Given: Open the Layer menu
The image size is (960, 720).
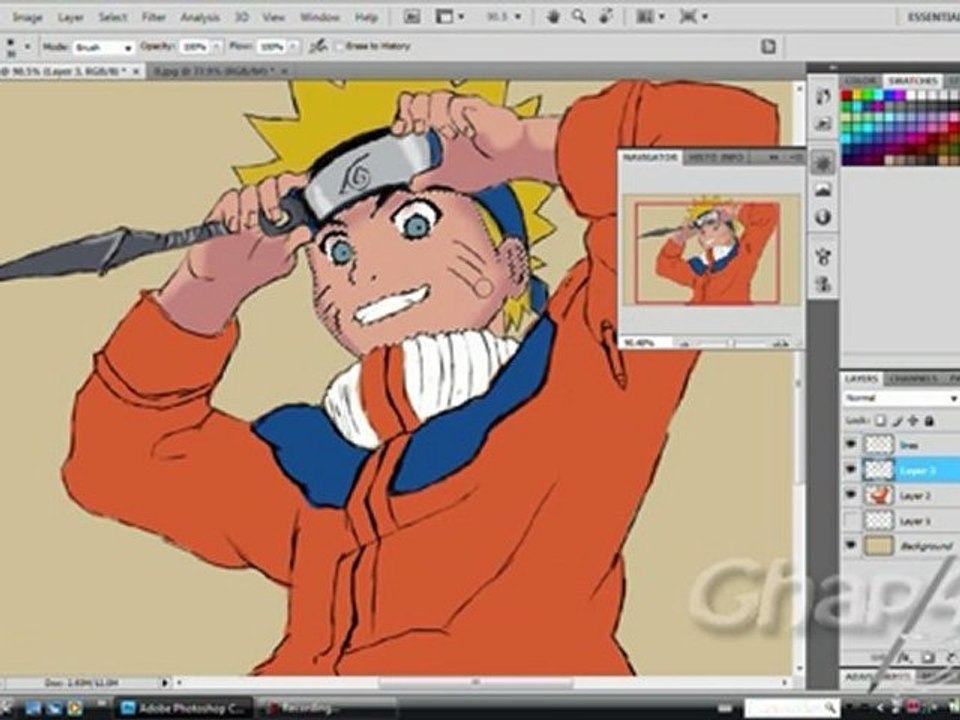Looking at the screenshot, I should (70, 17).
